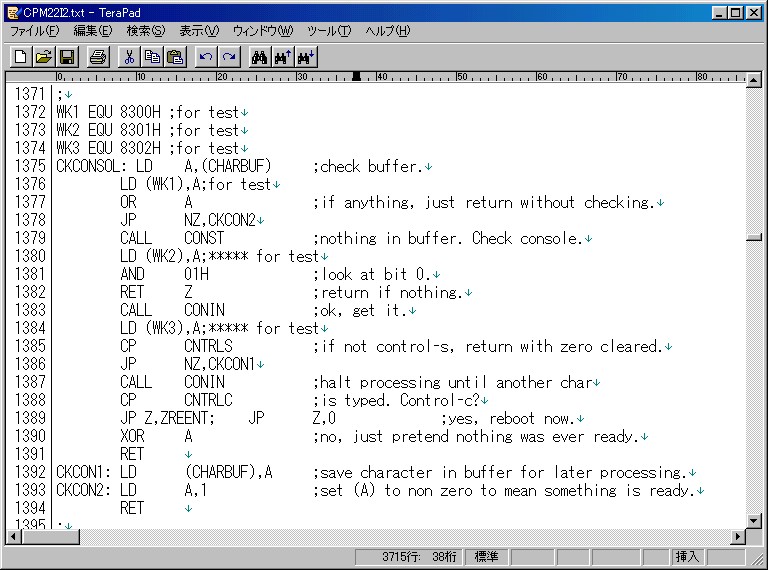768x570 pixels.
Task: Click 'CNTRLS' operand on line 1385
Action: [208, 346]
